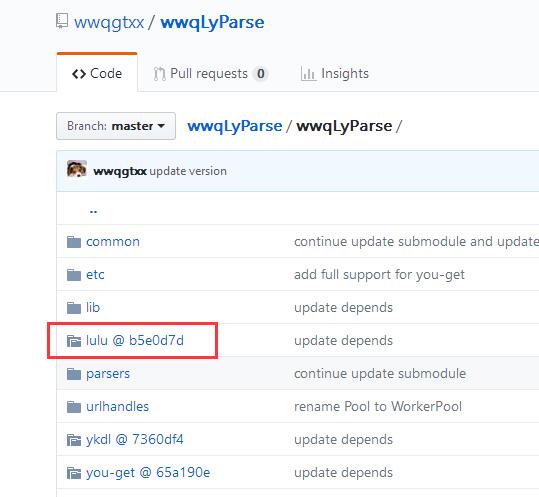Image resolution: width=539 pixels, height=497 pixels.
Task: Open commit 'rename Pool to WorkerPool'
Action: click(x=378, y=407)
